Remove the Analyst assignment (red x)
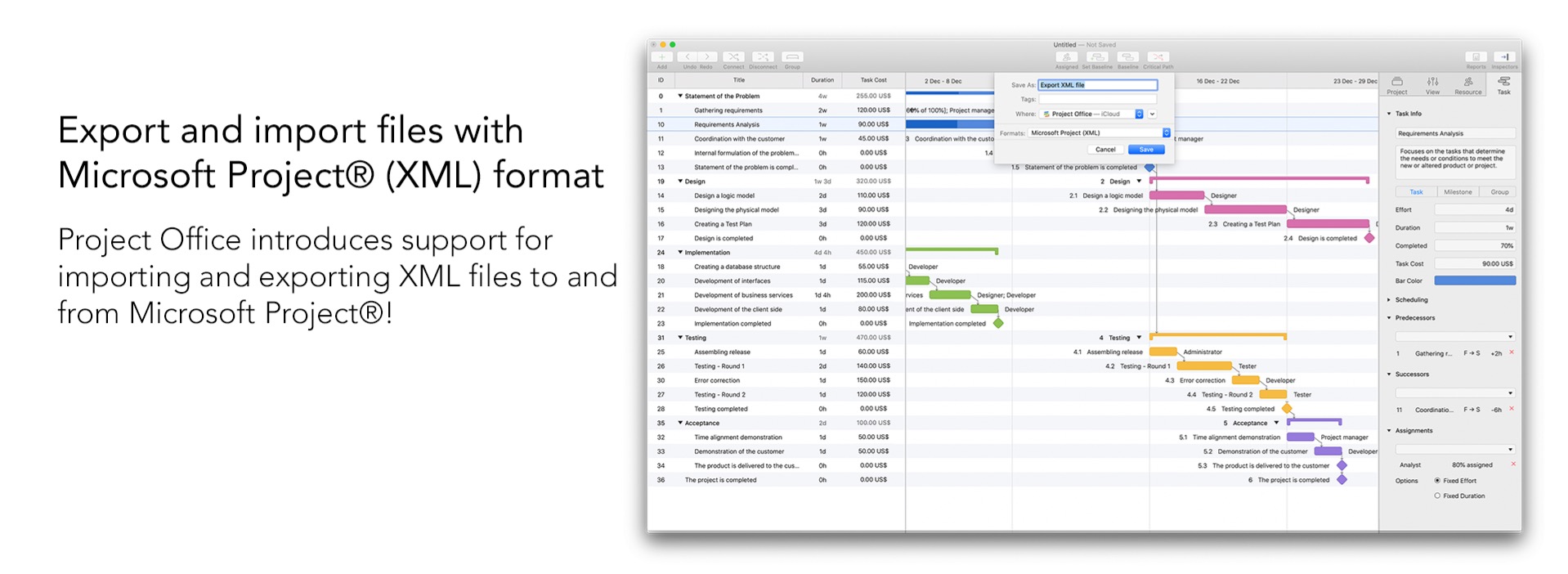 1512,464
